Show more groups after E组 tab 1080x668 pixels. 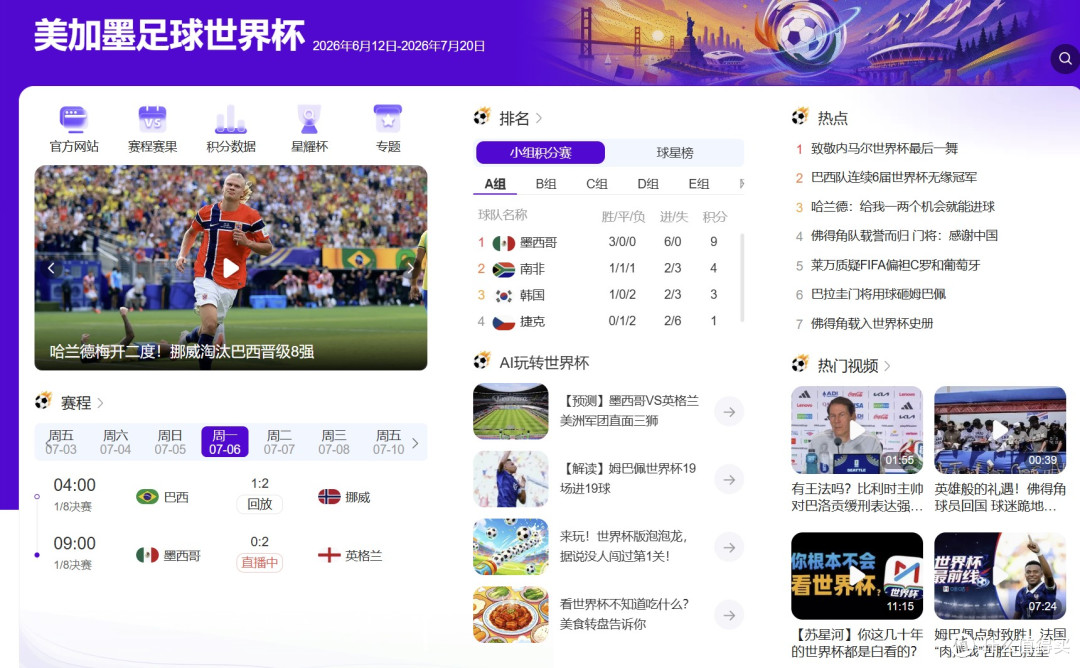(x=741, y=184)
